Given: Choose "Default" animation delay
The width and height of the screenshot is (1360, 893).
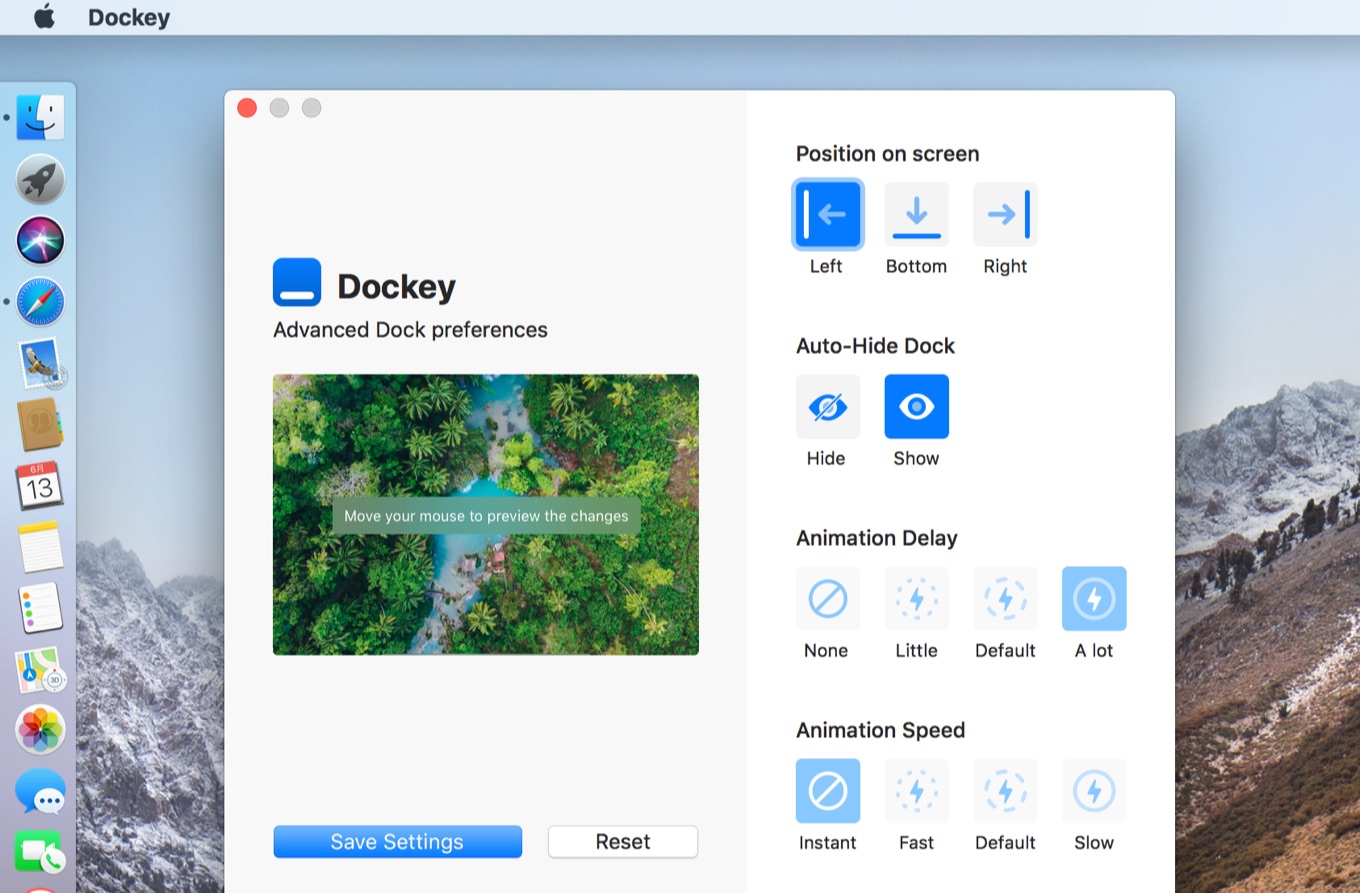Looking at the screenshot, I should coord(1004,598).
